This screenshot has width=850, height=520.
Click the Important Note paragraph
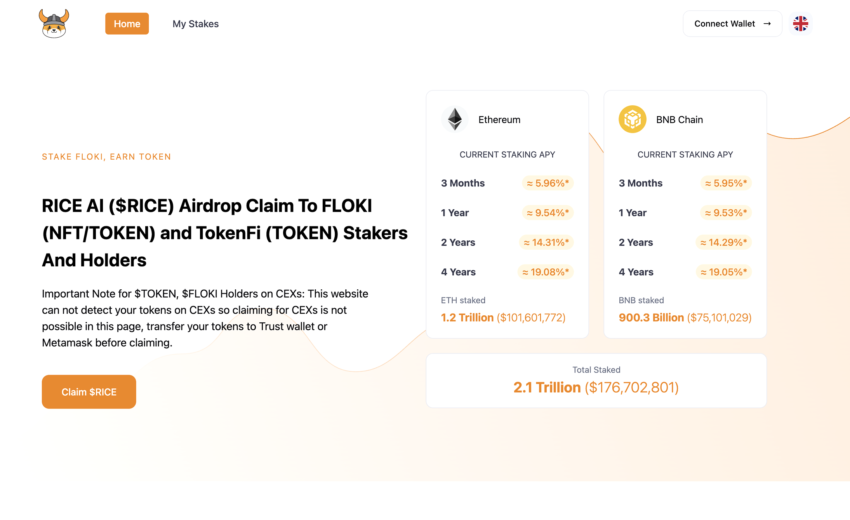pos(205,318)
